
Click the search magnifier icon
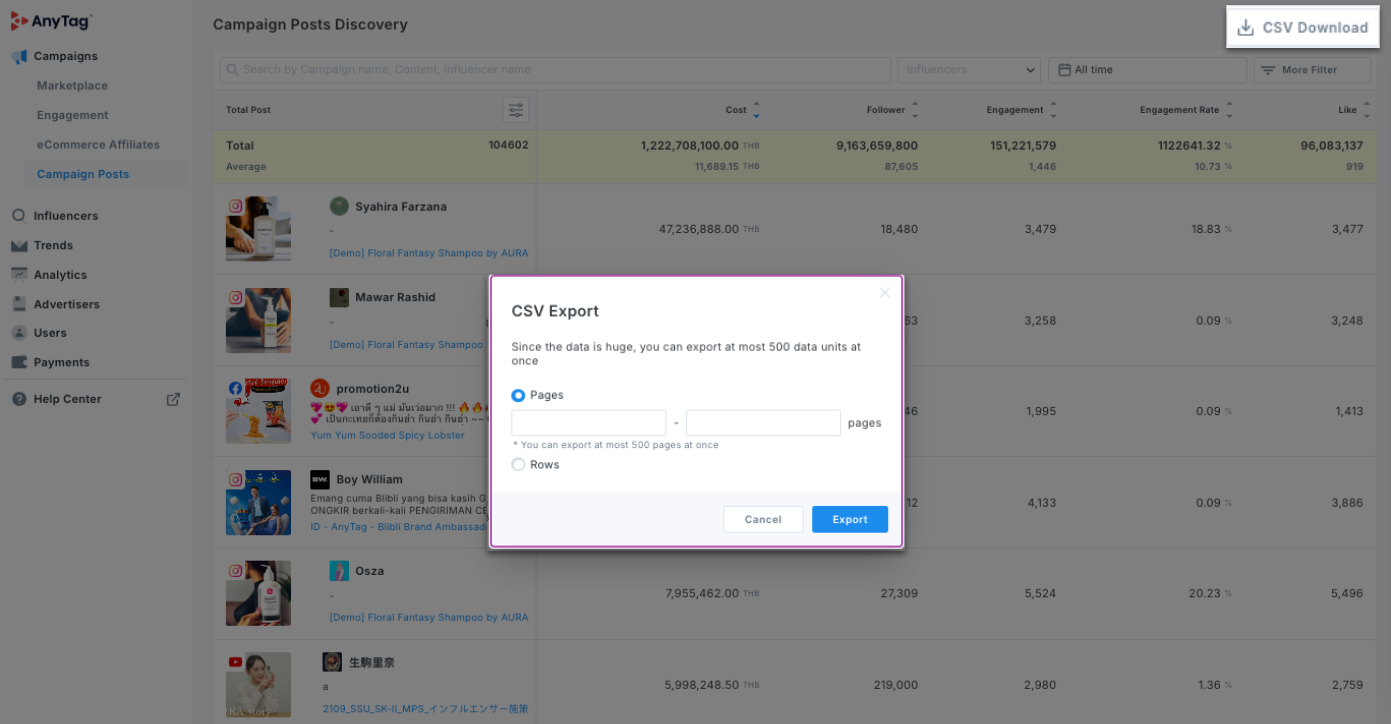232,70
